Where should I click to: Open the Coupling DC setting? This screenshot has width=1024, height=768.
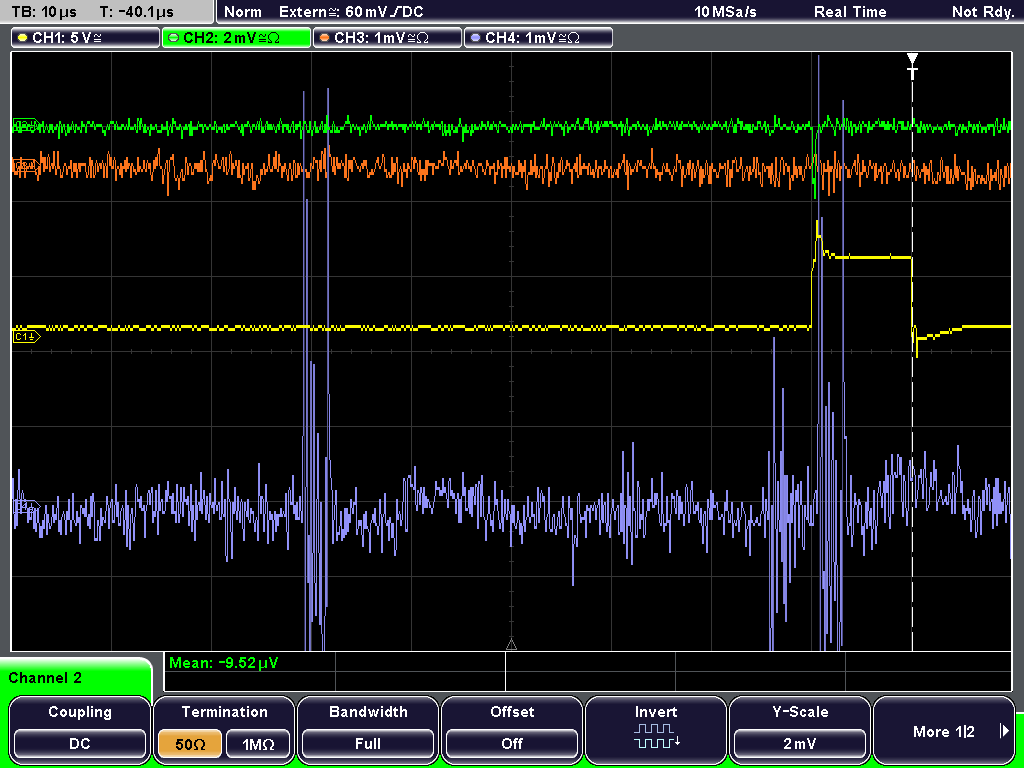pos(80,728)
